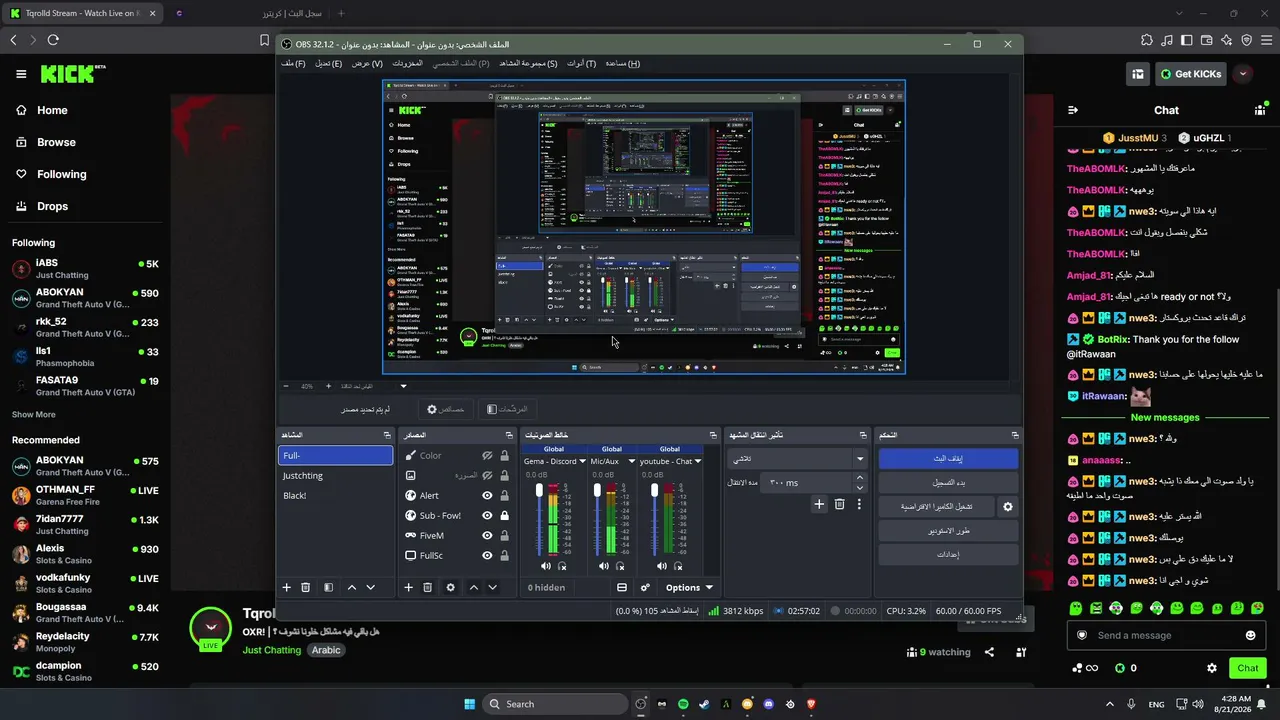Viewport: 1280px width, 720px height.
Task: Open youtube - Chat mixer channel dropdown
Action: click(698, 461)
